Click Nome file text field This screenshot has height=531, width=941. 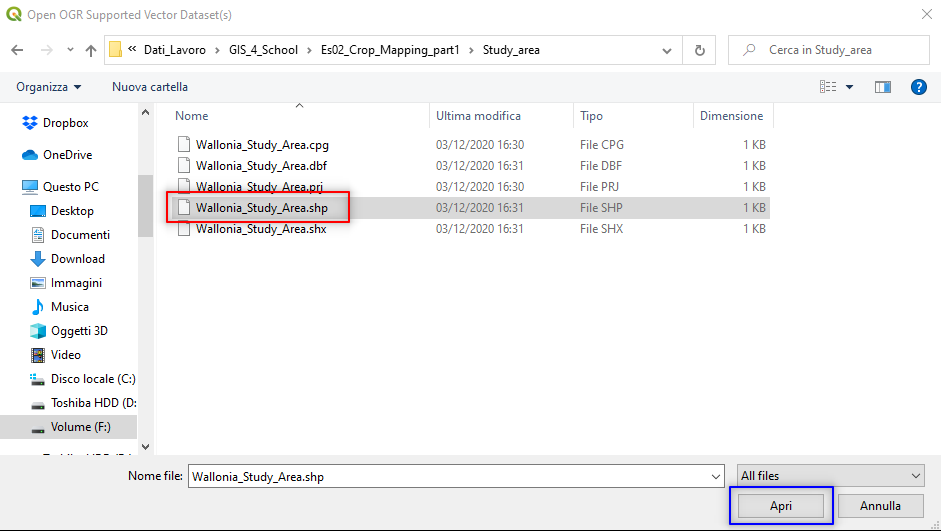(448, 476)
